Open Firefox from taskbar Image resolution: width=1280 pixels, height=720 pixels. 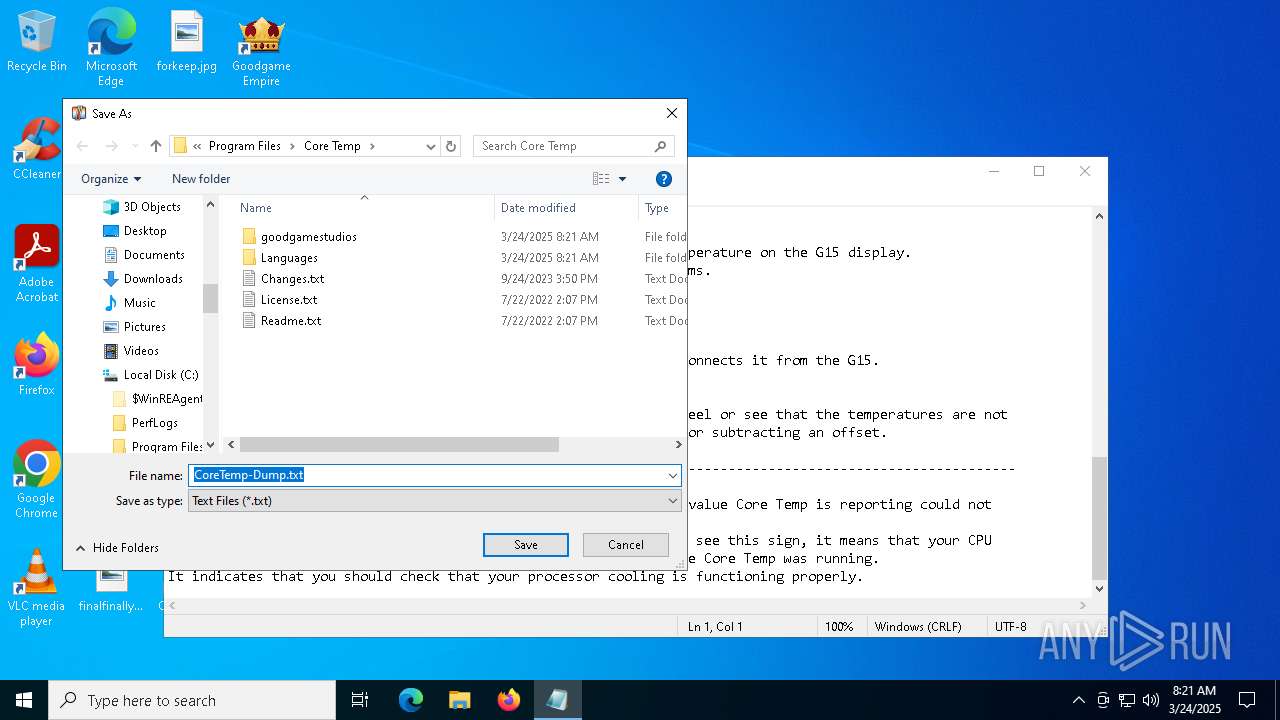click(x=509, y=700)
